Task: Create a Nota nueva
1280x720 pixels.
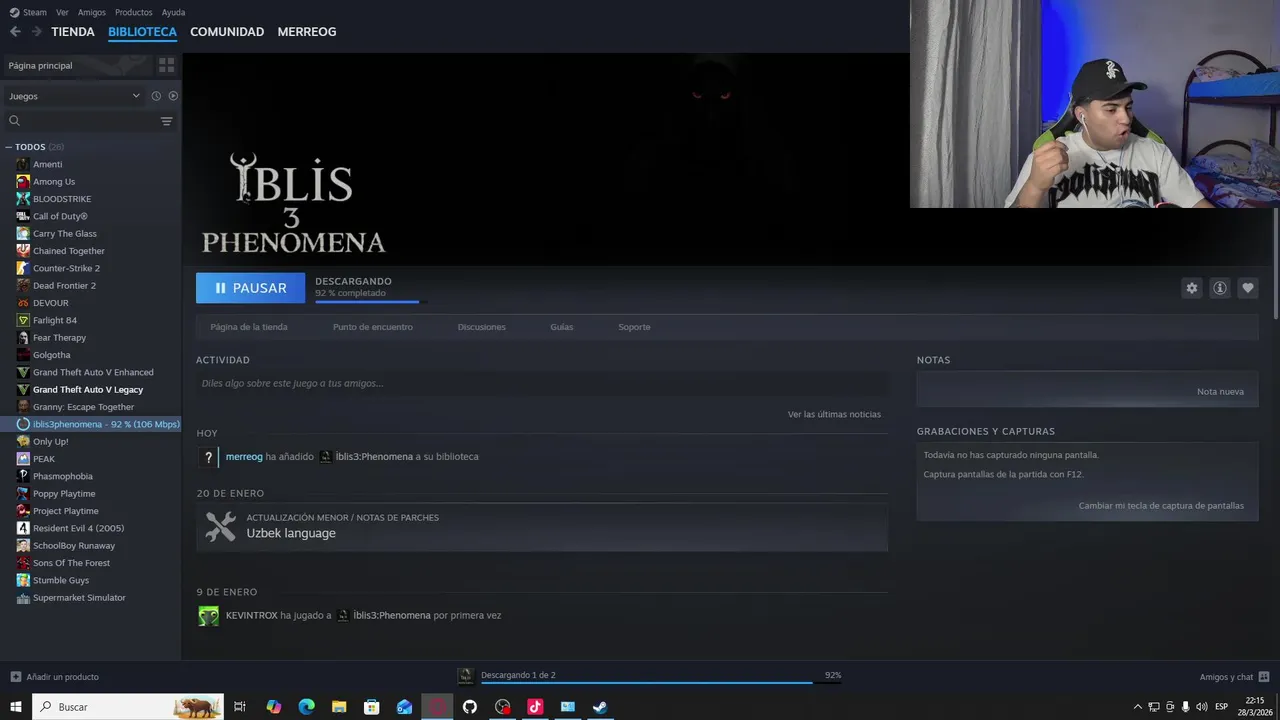Action: coord(1220,391)
